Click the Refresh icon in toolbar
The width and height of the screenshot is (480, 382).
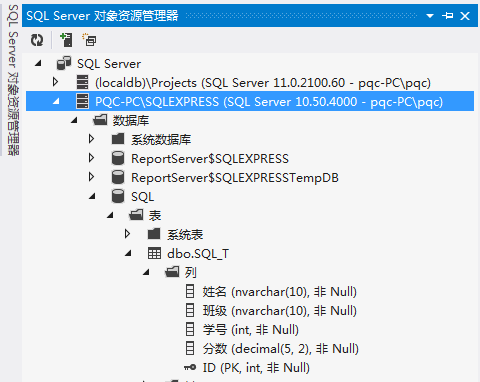(37, 40)
